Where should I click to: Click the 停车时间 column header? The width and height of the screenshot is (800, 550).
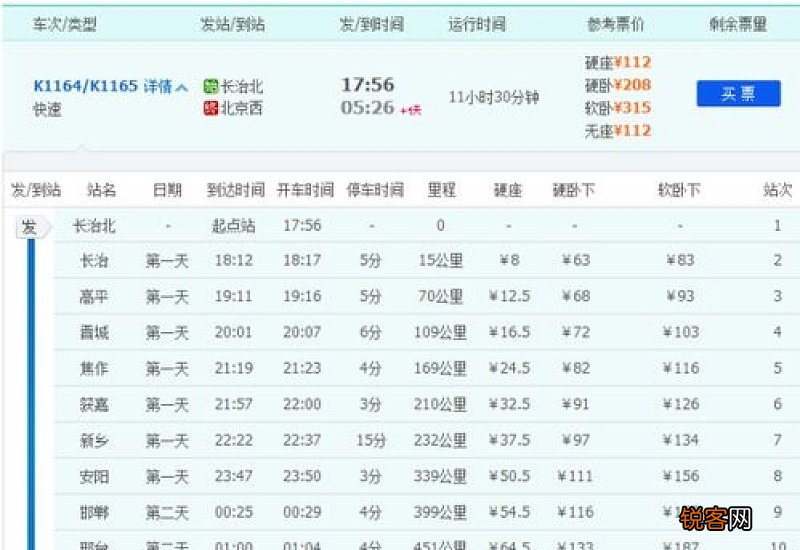(x=375, y=190)
